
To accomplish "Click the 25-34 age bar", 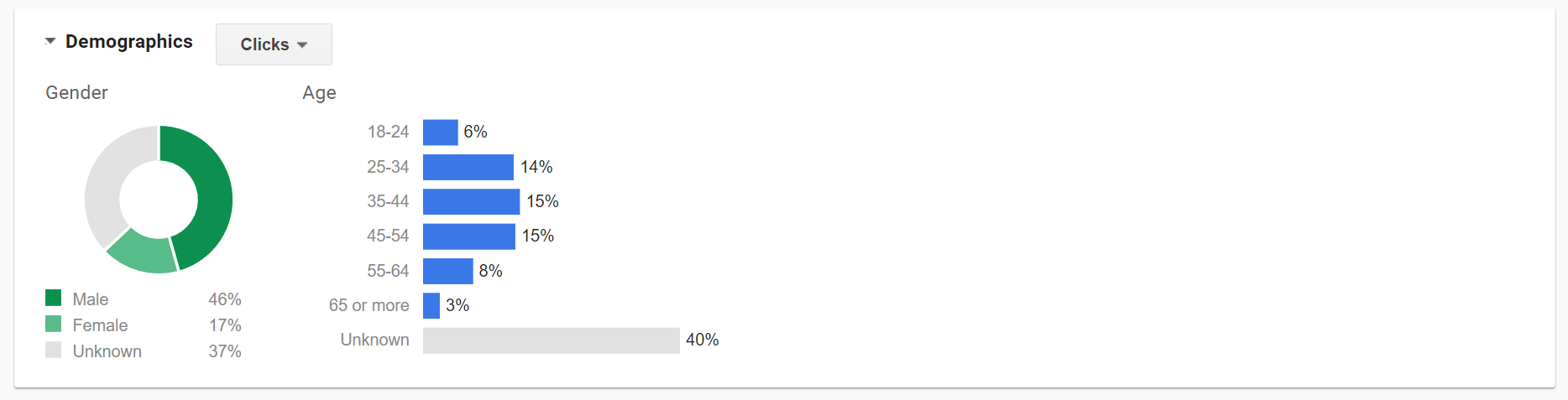I will pyautogui.click(x=468, y=167).
